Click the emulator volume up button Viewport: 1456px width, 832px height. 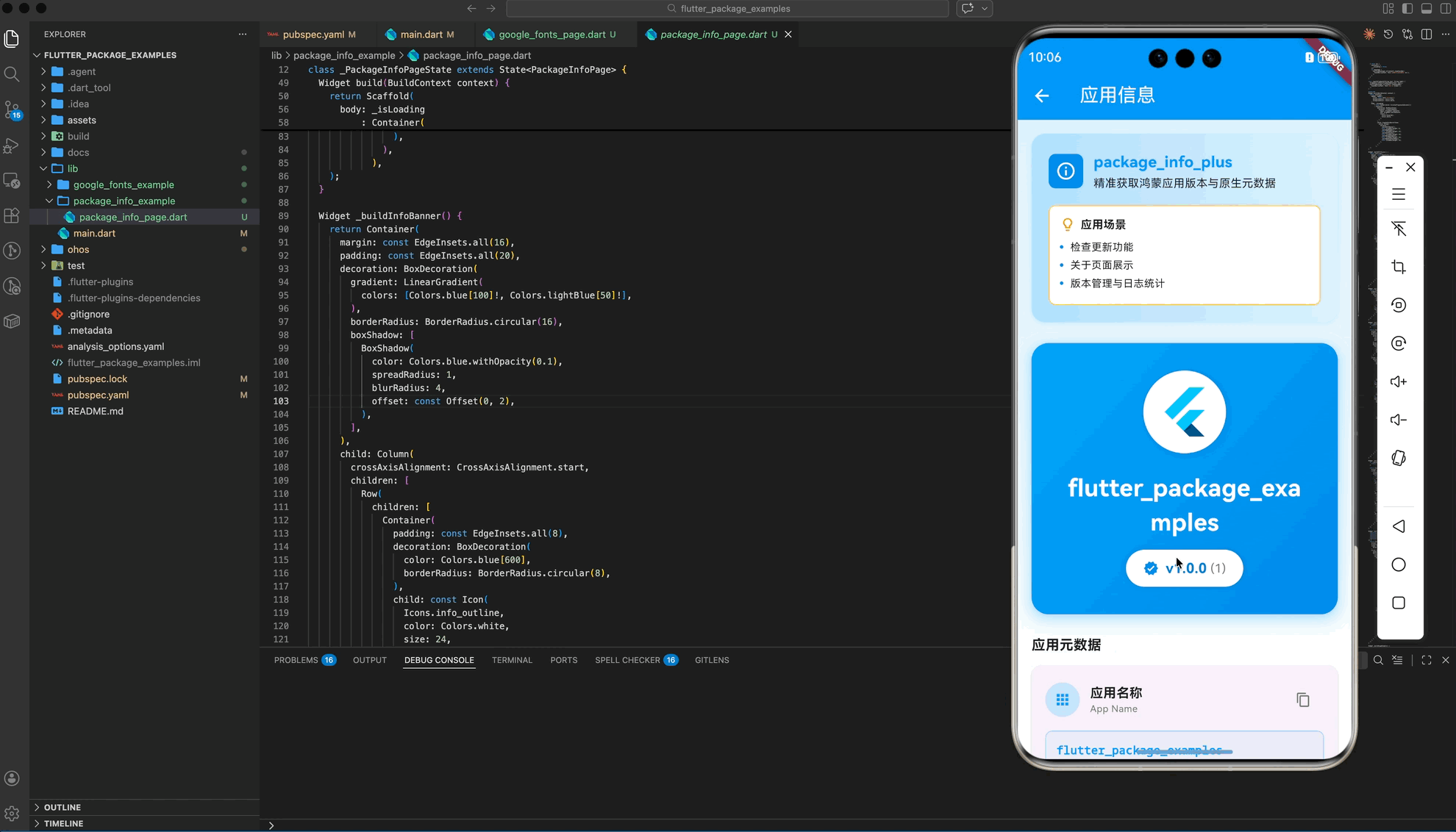(1399, 381)
